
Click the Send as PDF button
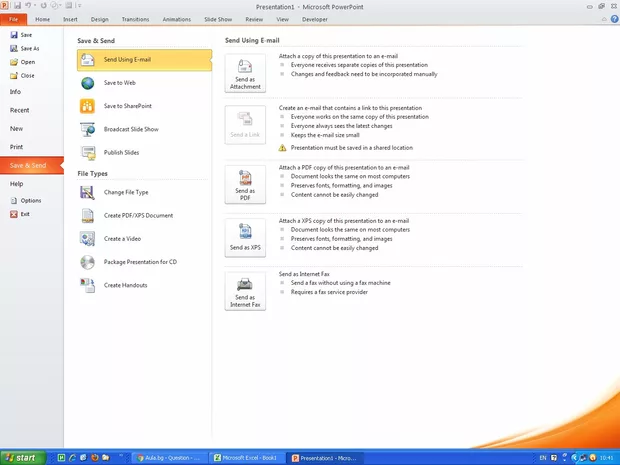point(245,183)
